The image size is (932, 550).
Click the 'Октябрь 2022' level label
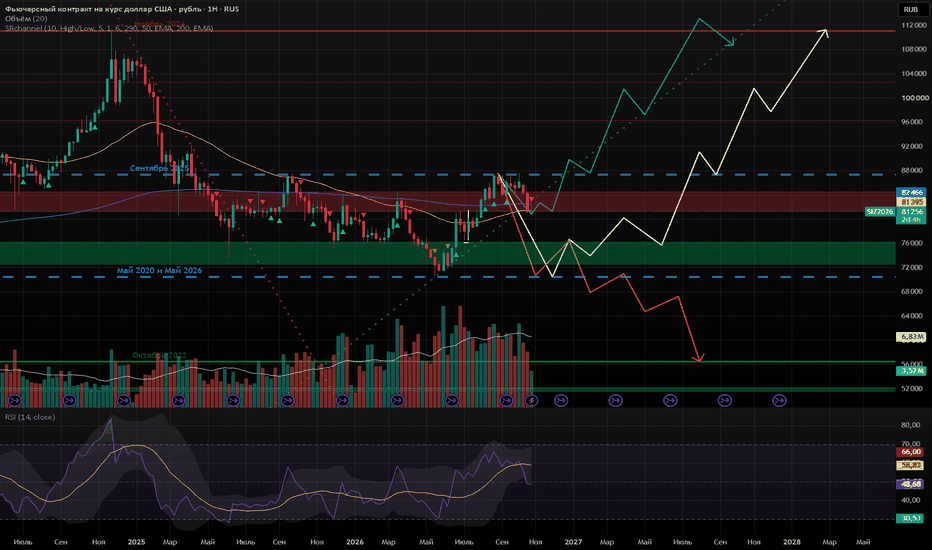tap(159, 355)
